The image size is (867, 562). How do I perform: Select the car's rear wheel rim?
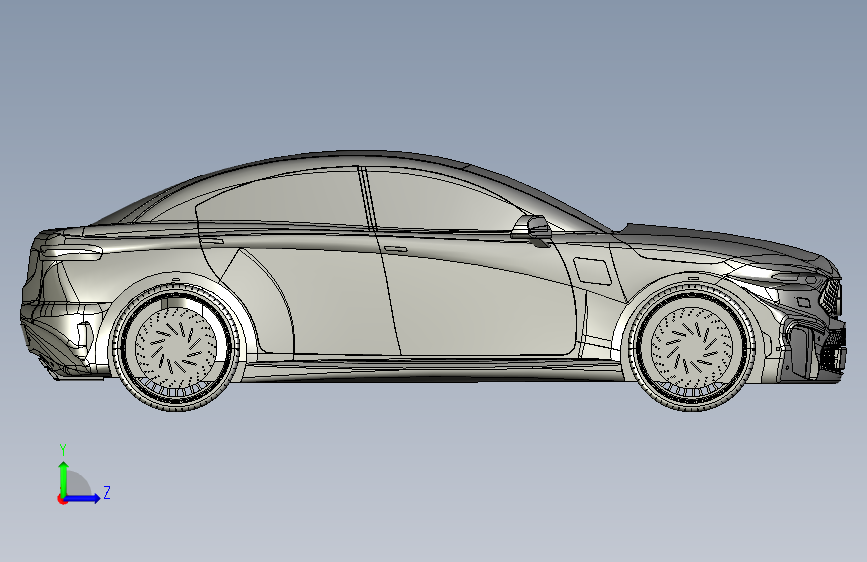pos(176,349)
